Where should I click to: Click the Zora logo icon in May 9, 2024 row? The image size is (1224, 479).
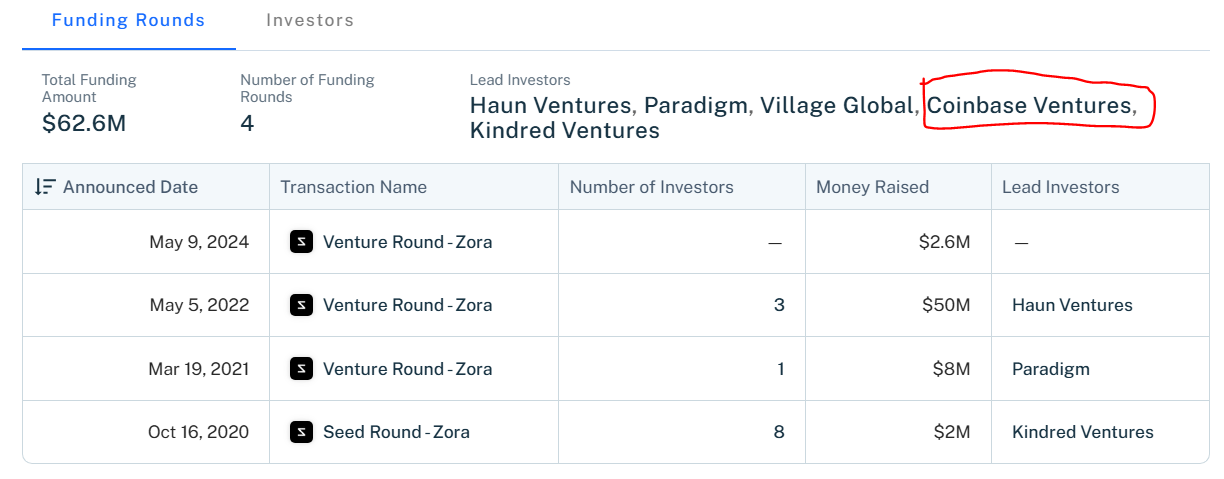tap(301, 242)
